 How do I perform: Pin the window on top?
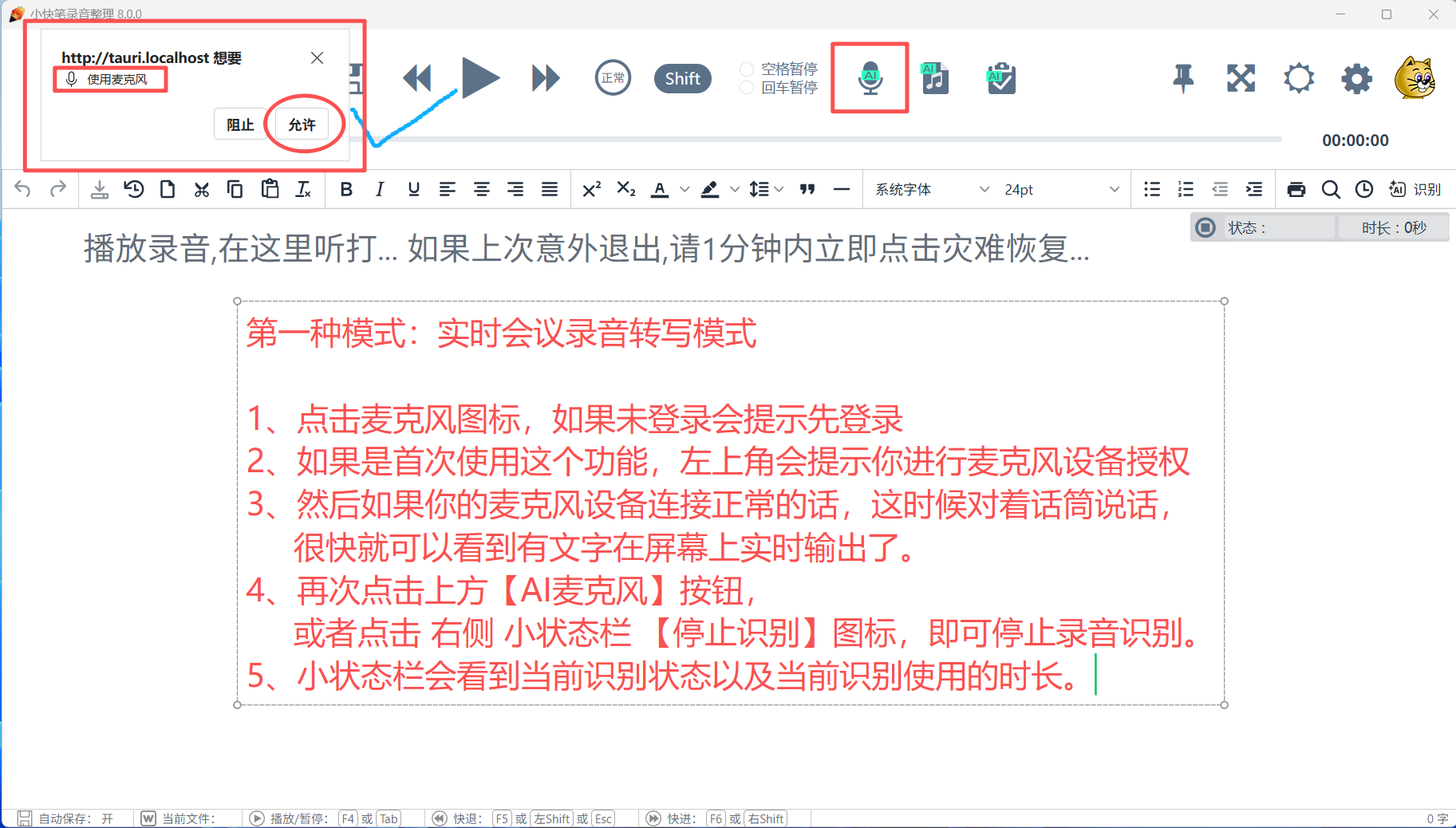(x=1183, y=77)
